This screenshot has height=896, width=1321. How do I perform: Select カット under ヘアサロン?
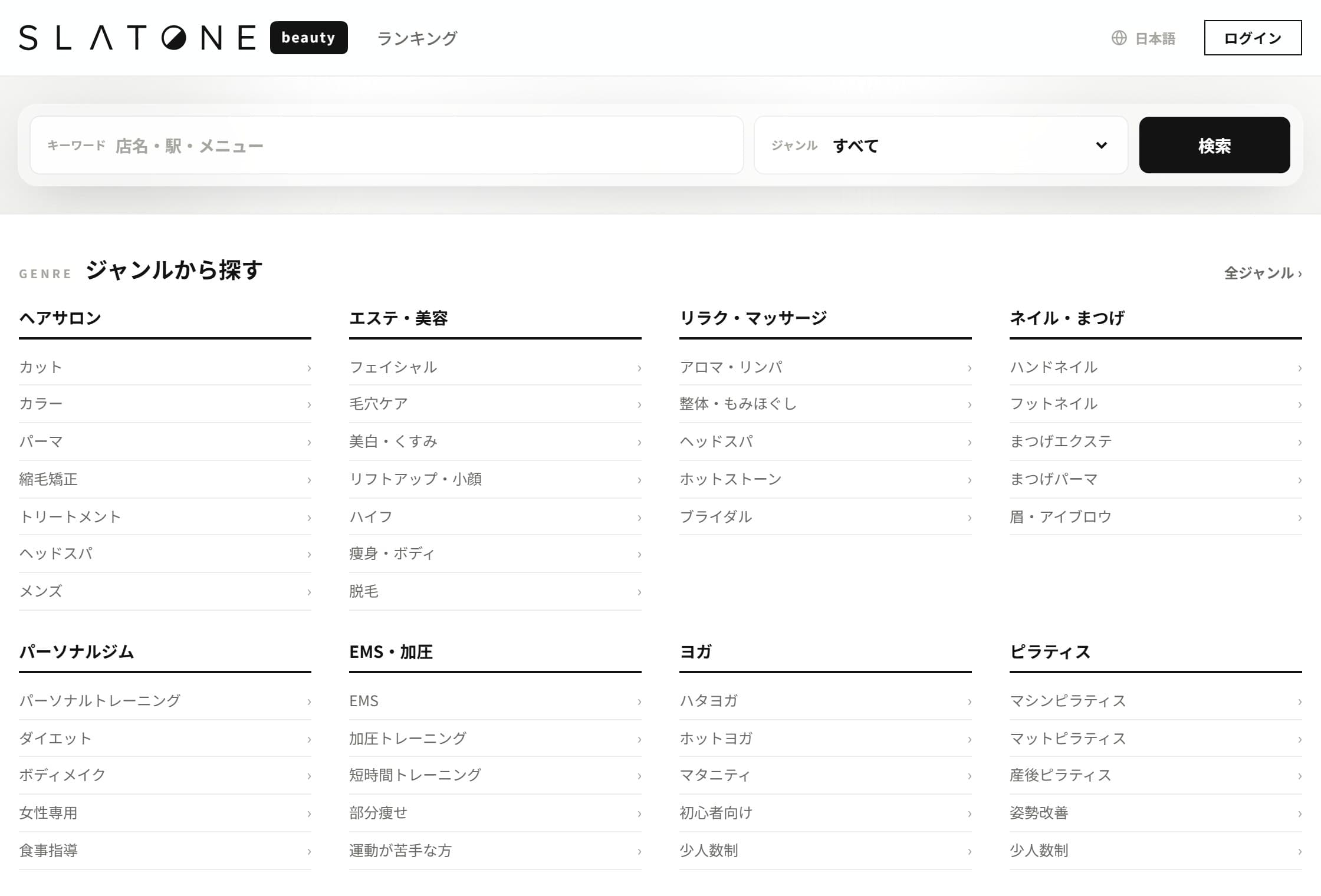165,367
